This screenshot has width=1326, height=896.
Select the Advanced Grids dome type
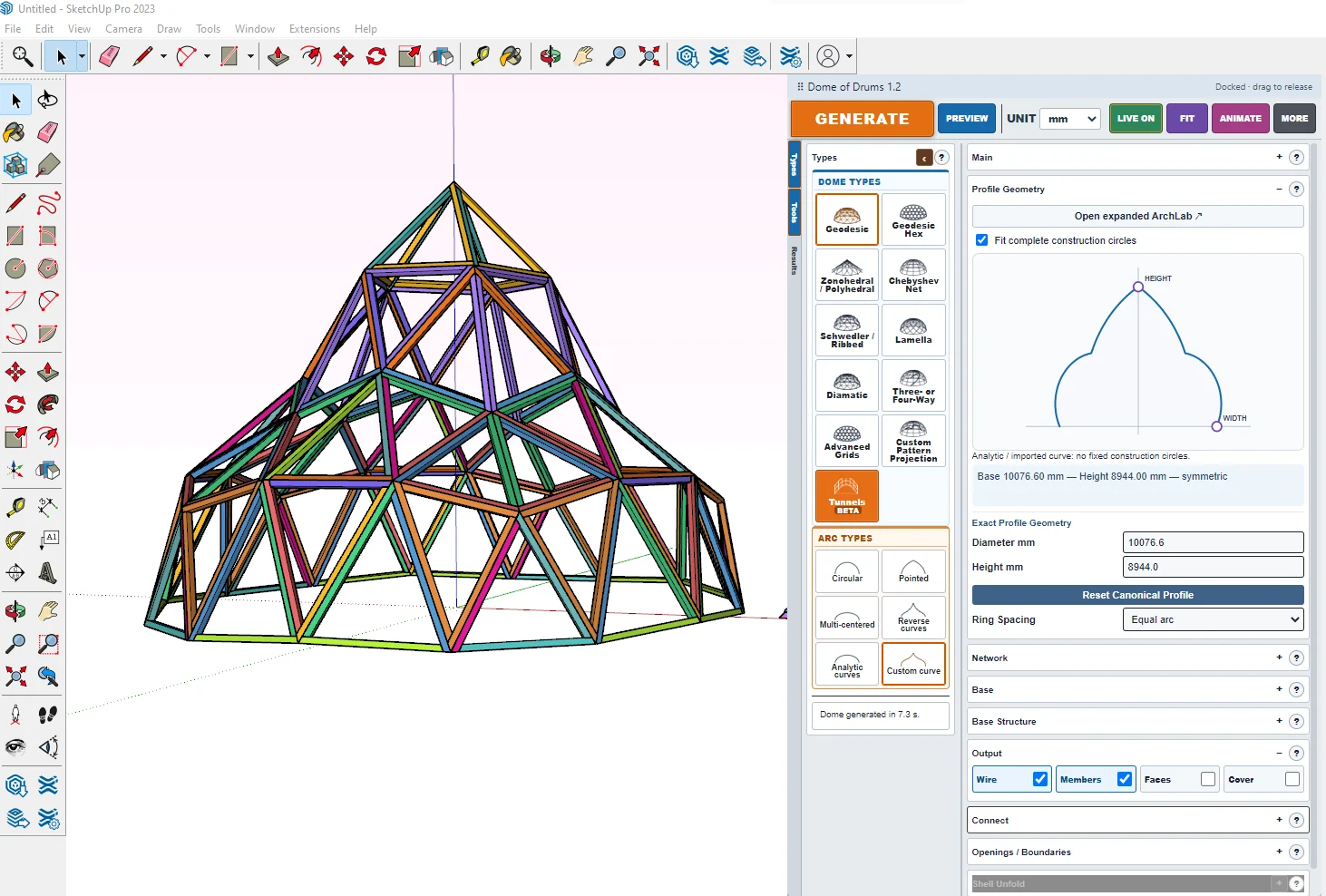pos(847,441)
